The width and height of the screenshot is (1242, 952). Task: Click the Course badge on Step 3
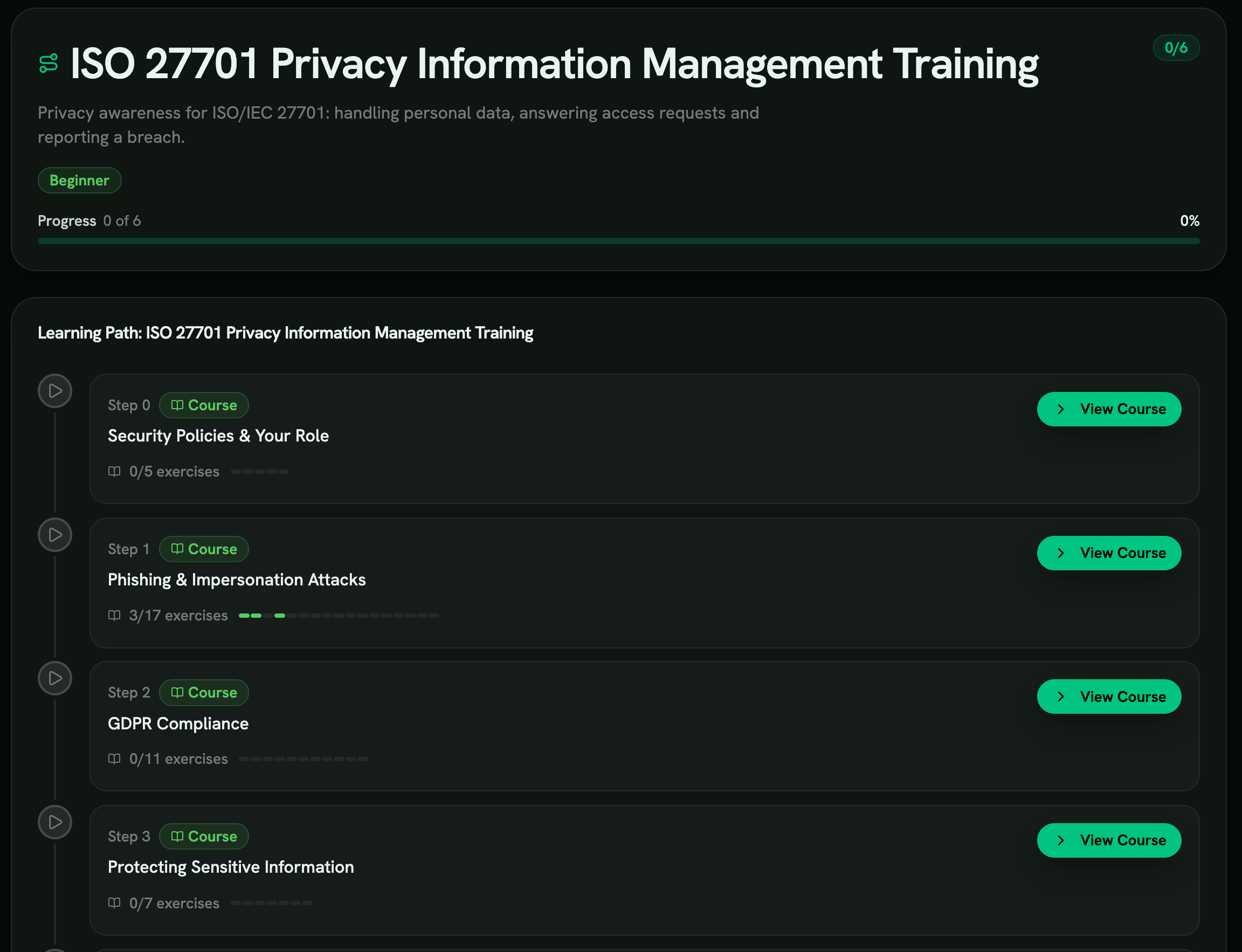[204, 837]
